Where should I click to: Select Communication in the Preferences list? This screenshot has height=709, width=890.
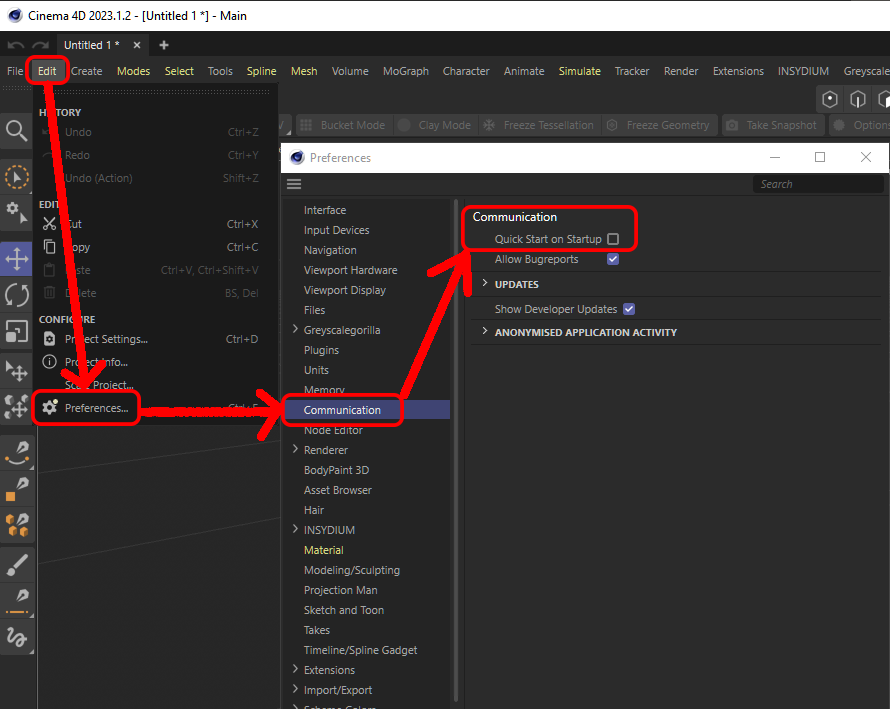(x=342, y=410)
